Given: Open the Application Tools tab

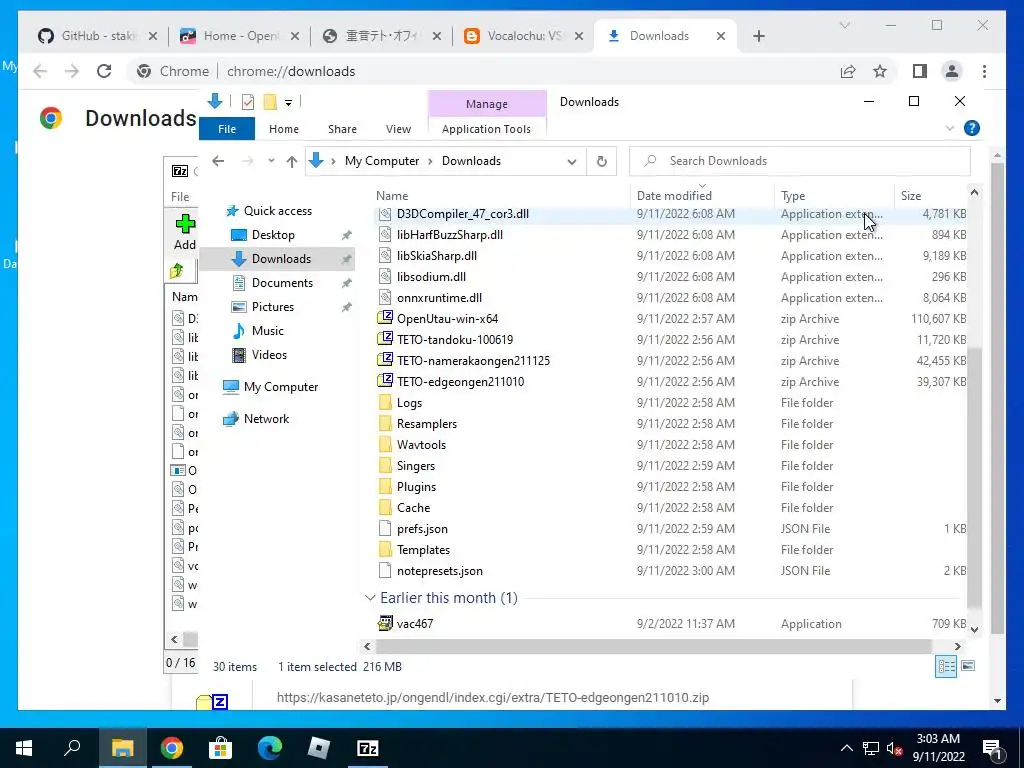Looking at the screenshot, I should [x=486, y=129].
